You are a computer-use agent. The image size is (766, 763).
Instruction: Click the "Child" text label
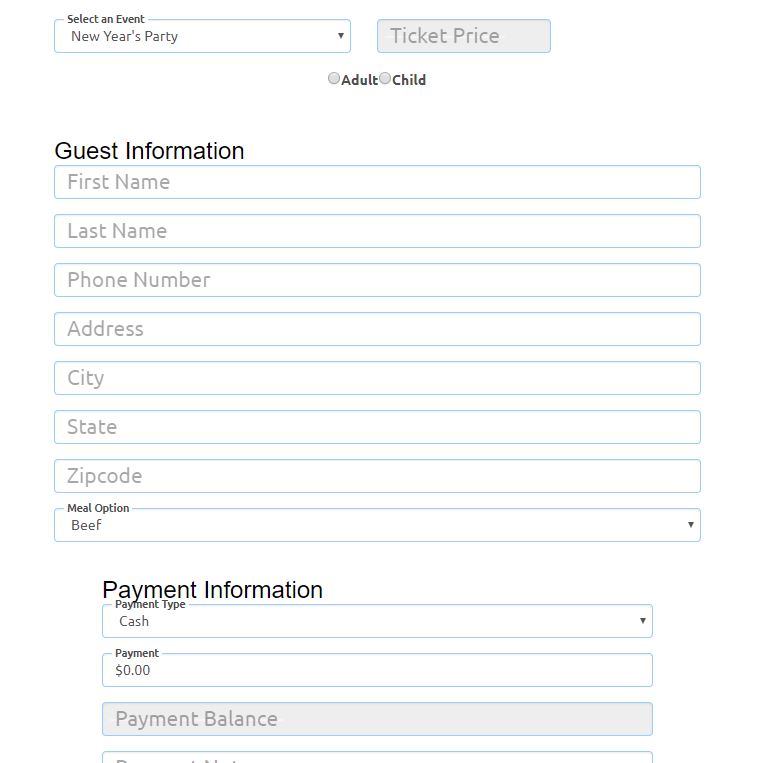pos(409,80)
